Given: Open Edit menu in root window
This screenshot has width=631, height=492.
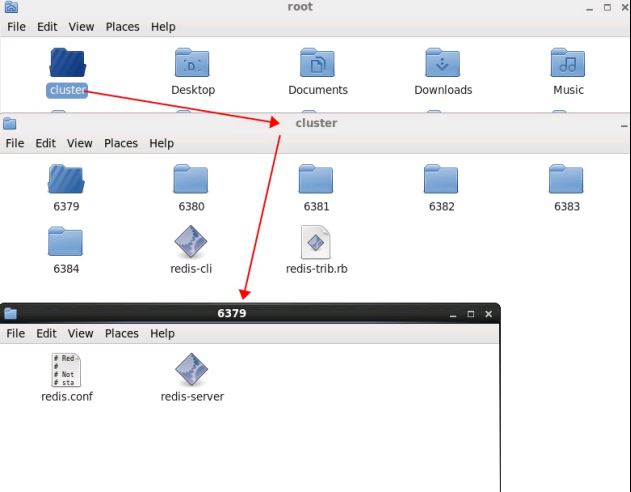Looking at the screenshot, I should [x=47, y=27].
